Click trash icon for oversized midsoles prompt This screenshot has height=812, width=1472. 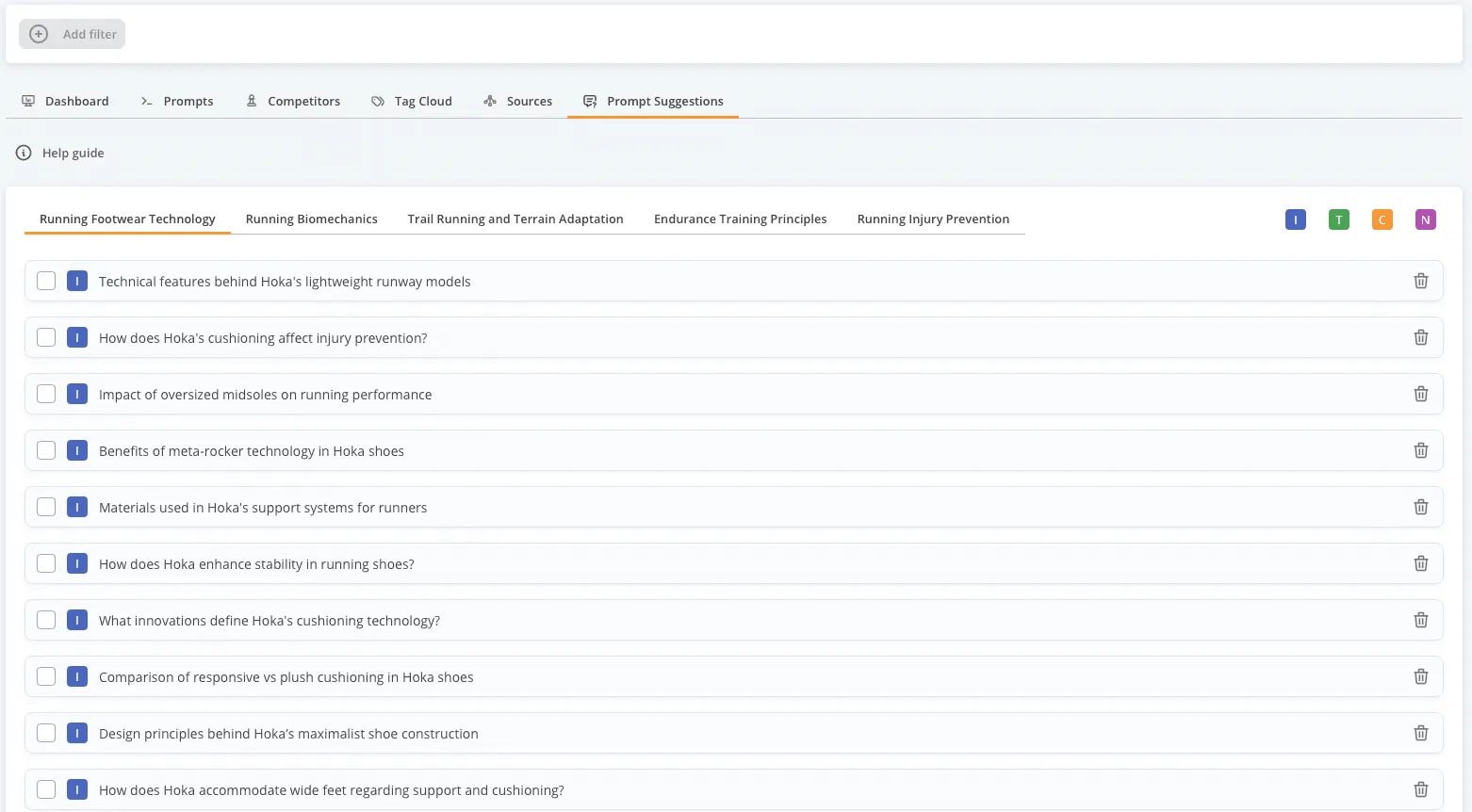click(1420, 394)
